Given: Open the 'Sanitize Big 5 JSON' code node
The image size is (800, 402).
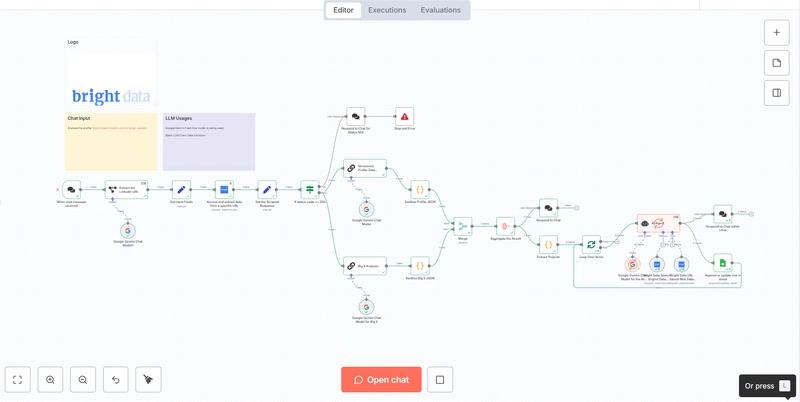Looking at the screenshot, I should pos(420,266).
